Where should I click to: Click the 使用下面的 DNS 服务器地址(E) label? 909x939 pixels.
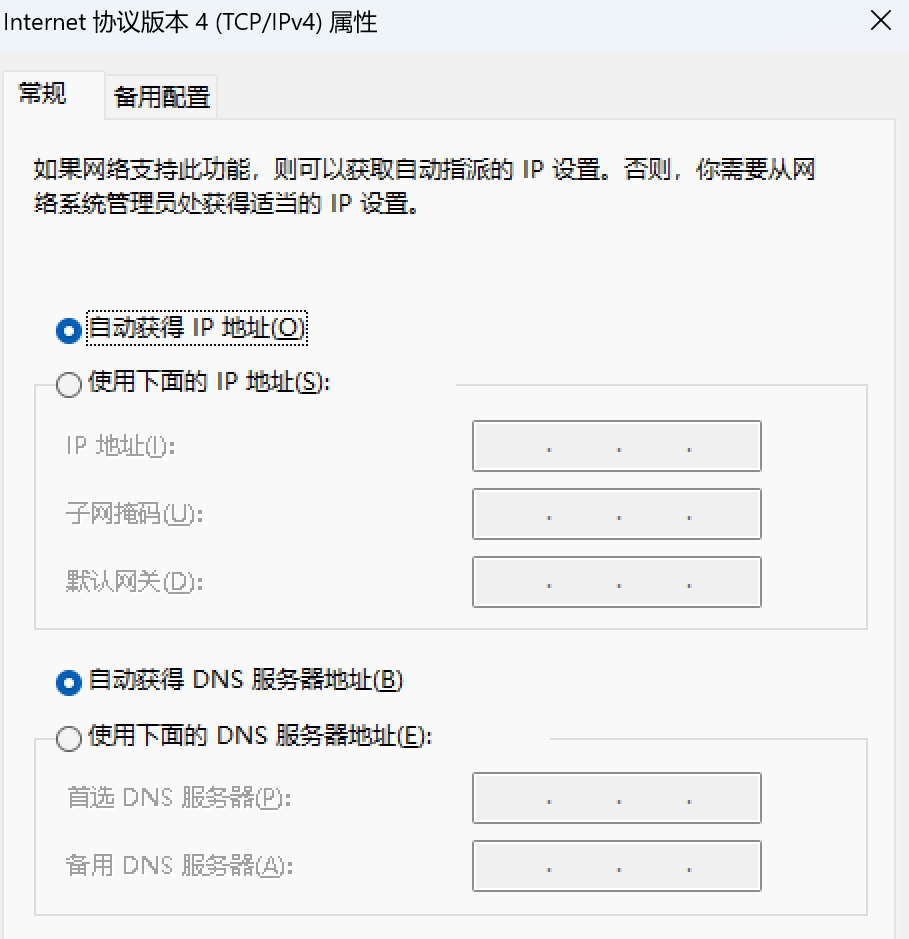point(260,735)
